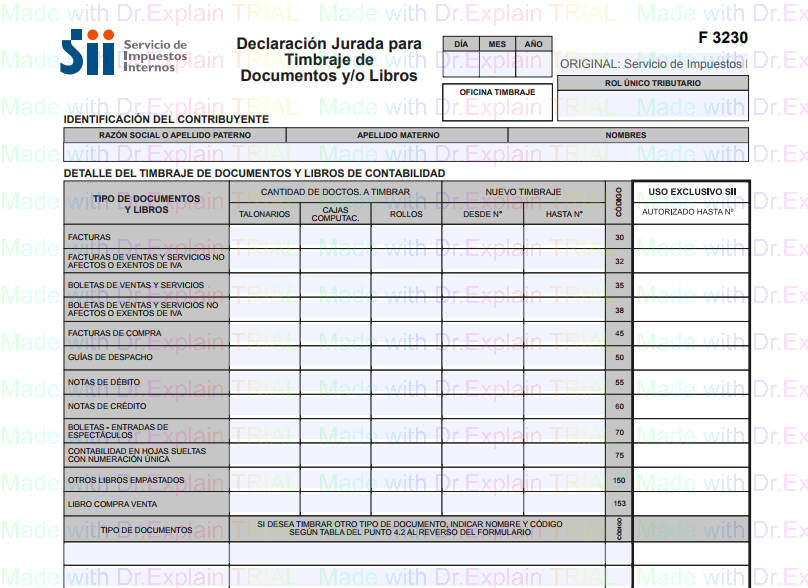This screenshot has height=588, width=808.
Task: Click the Nombres entry field
Action: [628, 152]
